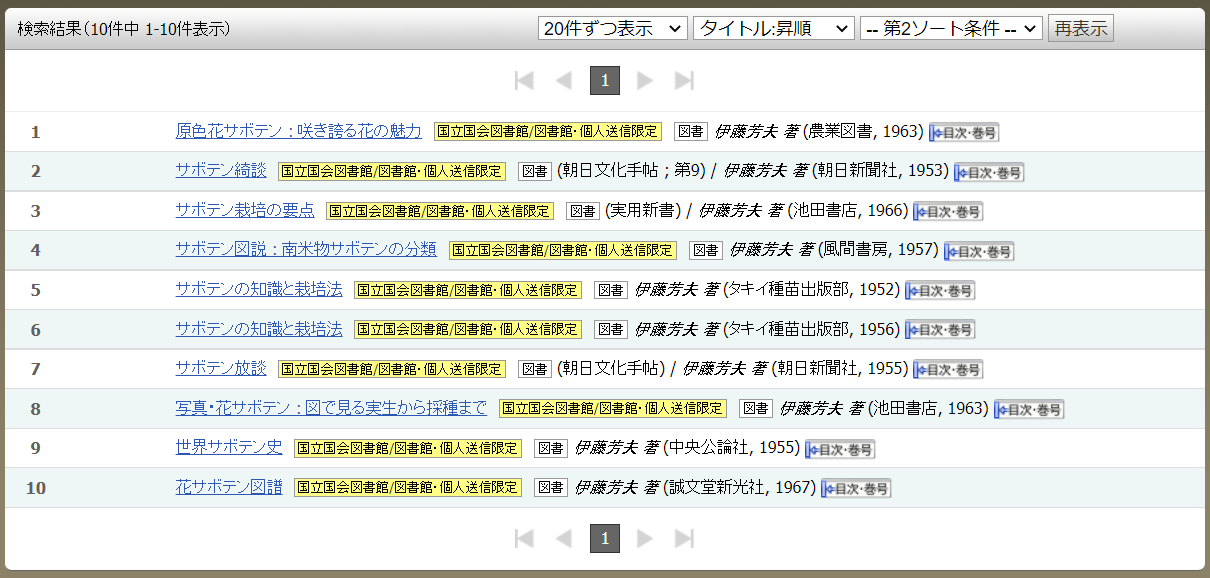Viewport: 1210px width, 578px height.
Task: Open 目次・巻号 for 世界サボテン史 result
Action: (x=840, y=449)
